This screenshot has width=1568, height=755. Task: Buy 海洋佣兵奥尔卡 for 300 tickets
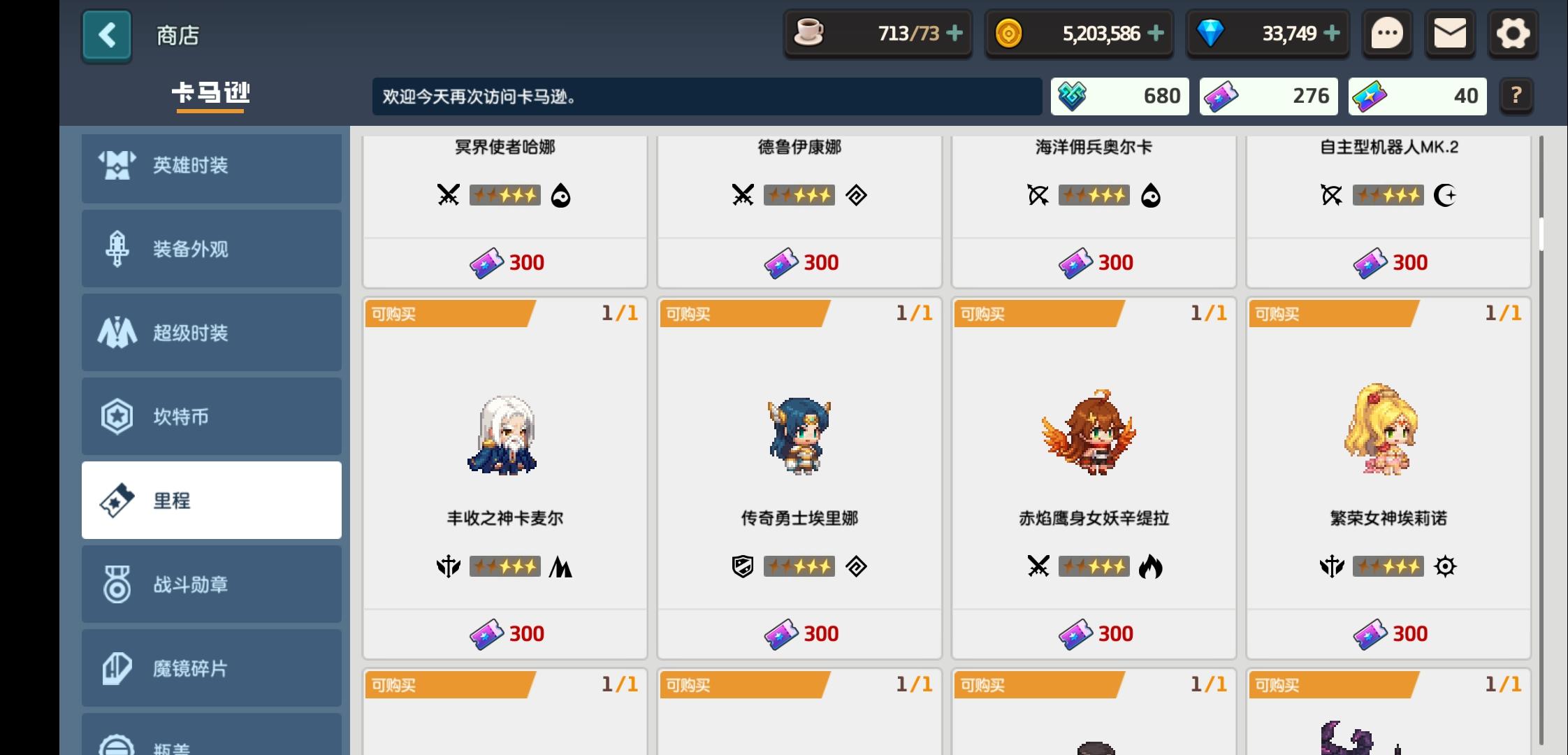[1094, 263]
